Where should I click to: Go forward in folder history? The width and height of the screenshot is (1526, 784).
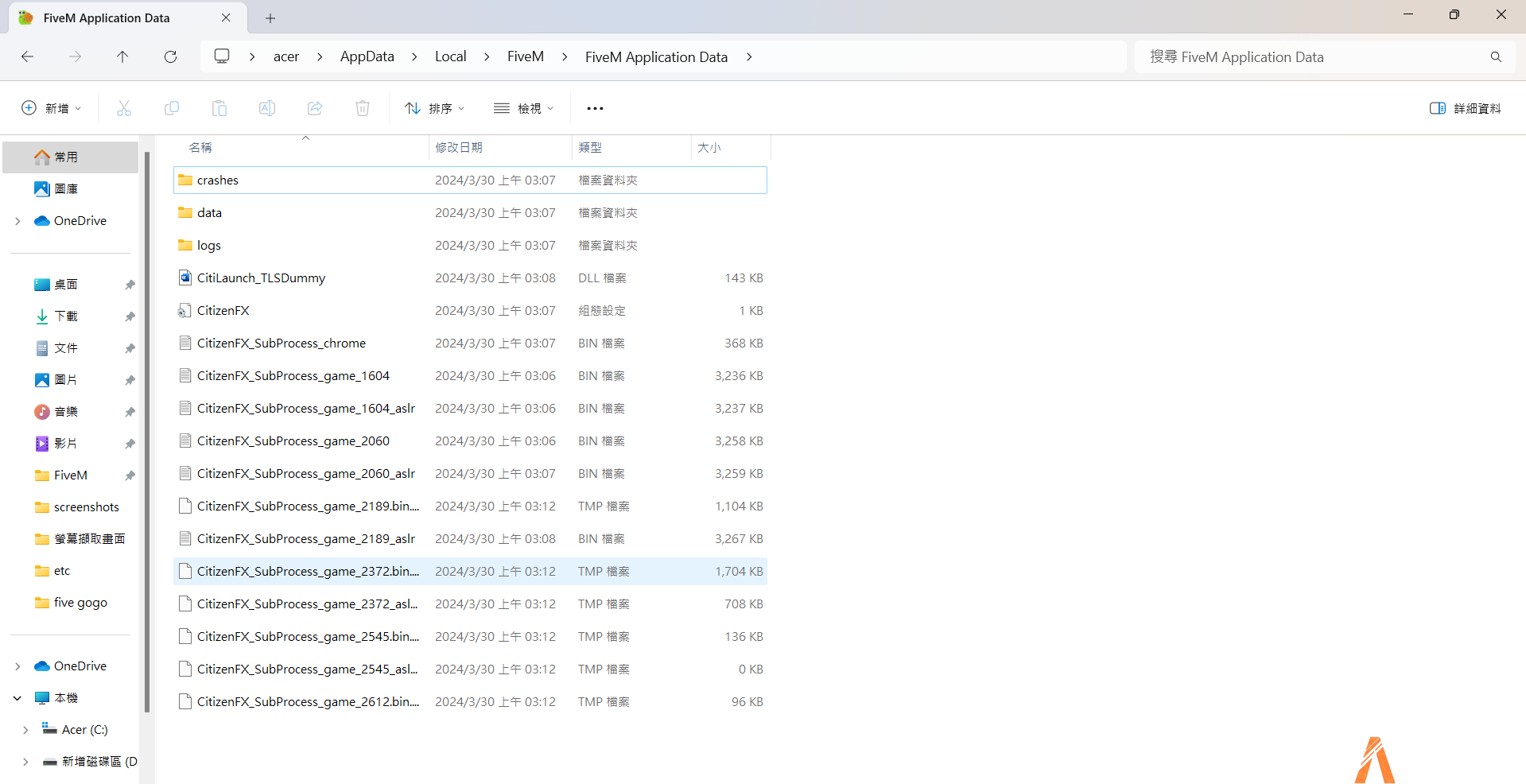[75, 56]
